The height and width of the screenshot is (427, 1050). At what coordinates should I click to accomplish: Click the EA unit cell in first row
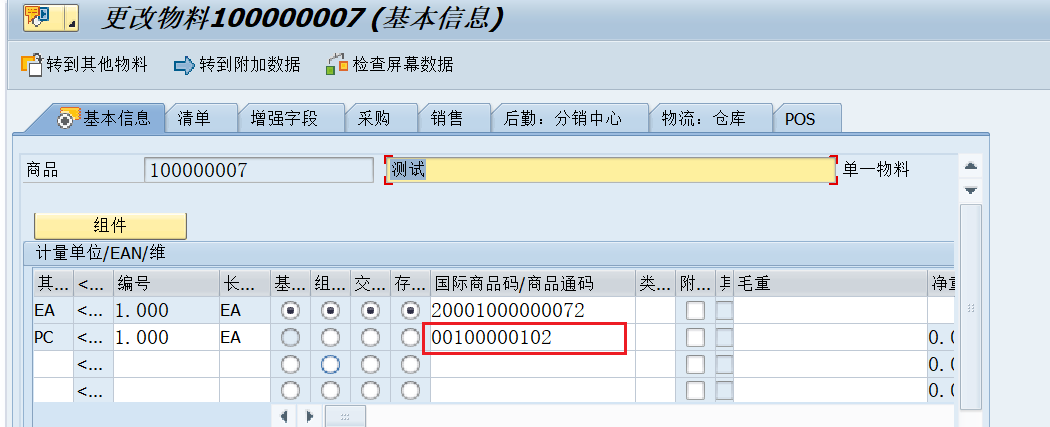pos(53,311)
